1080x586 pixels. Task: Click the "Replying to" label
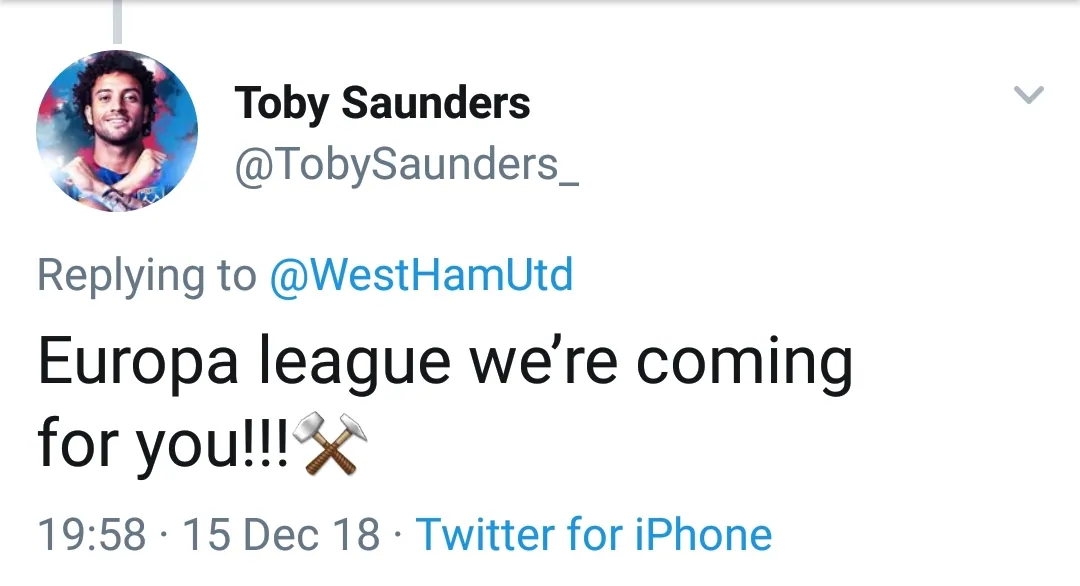(x=146, y=275)
